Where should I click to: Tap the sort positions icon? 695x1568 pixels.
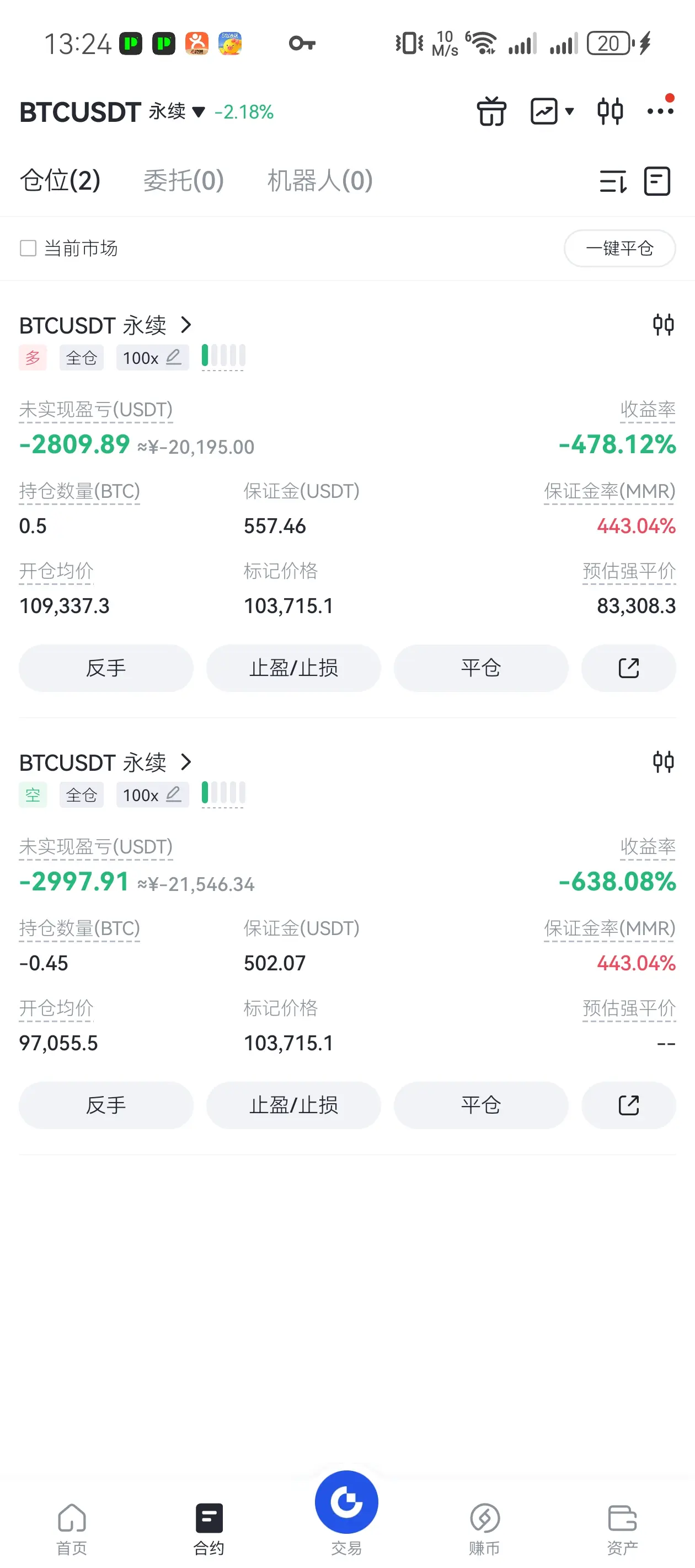[x=613, y=181]
